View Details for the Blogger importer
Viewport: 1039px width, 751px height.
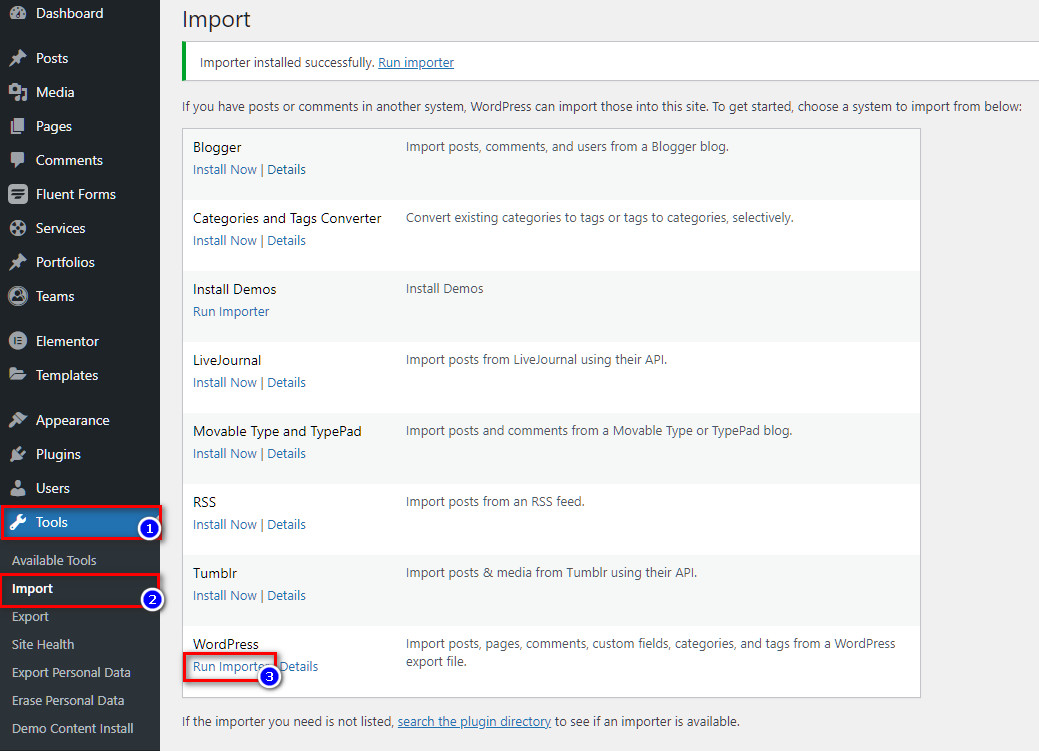pyautogui.click(x=286, y=170)
